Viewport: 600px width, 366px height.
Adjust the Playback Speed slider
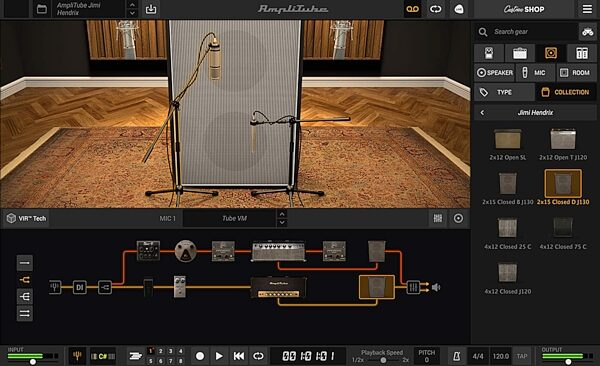click(x=383, y=360)
